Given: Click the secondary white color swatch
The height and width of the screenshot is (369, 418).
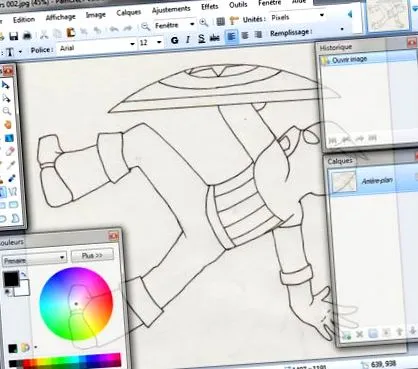Looking at the screenshot, I should point(23,289).
